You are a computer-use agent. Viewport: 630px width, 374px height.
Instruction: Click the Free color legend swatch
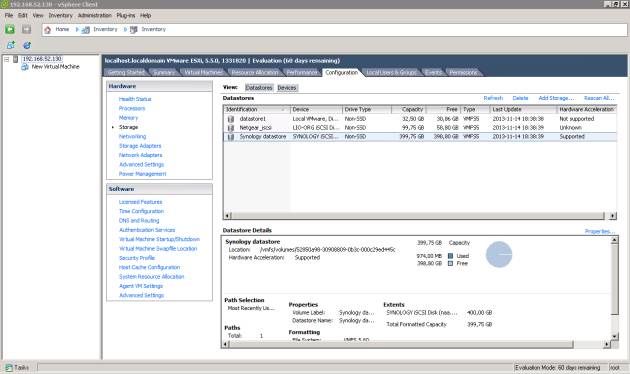450,264
